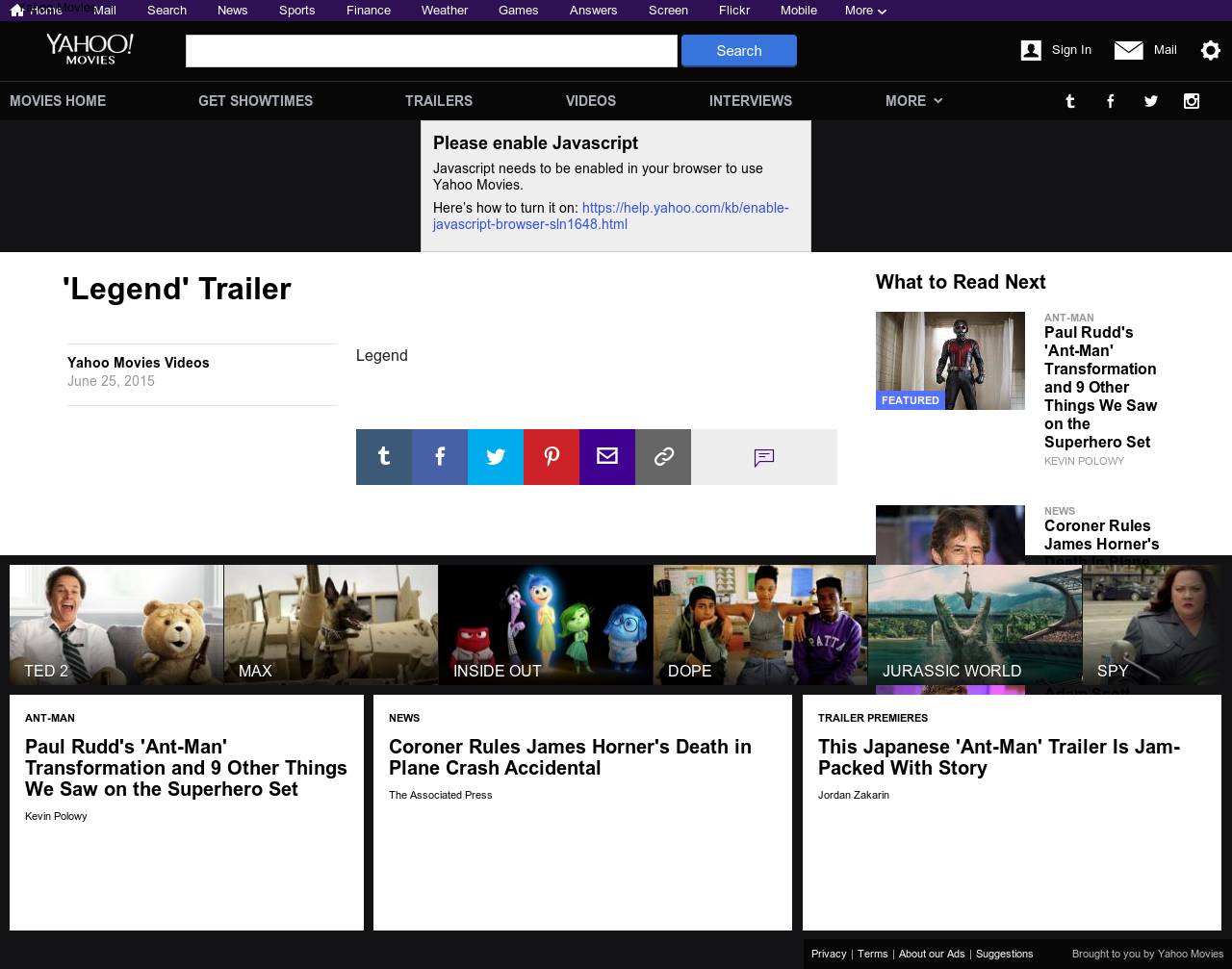Go to MOVIES HOME tab
The height and width of the screenshot is (969, 1232).
pyautogui.click(x=58, y=101)
